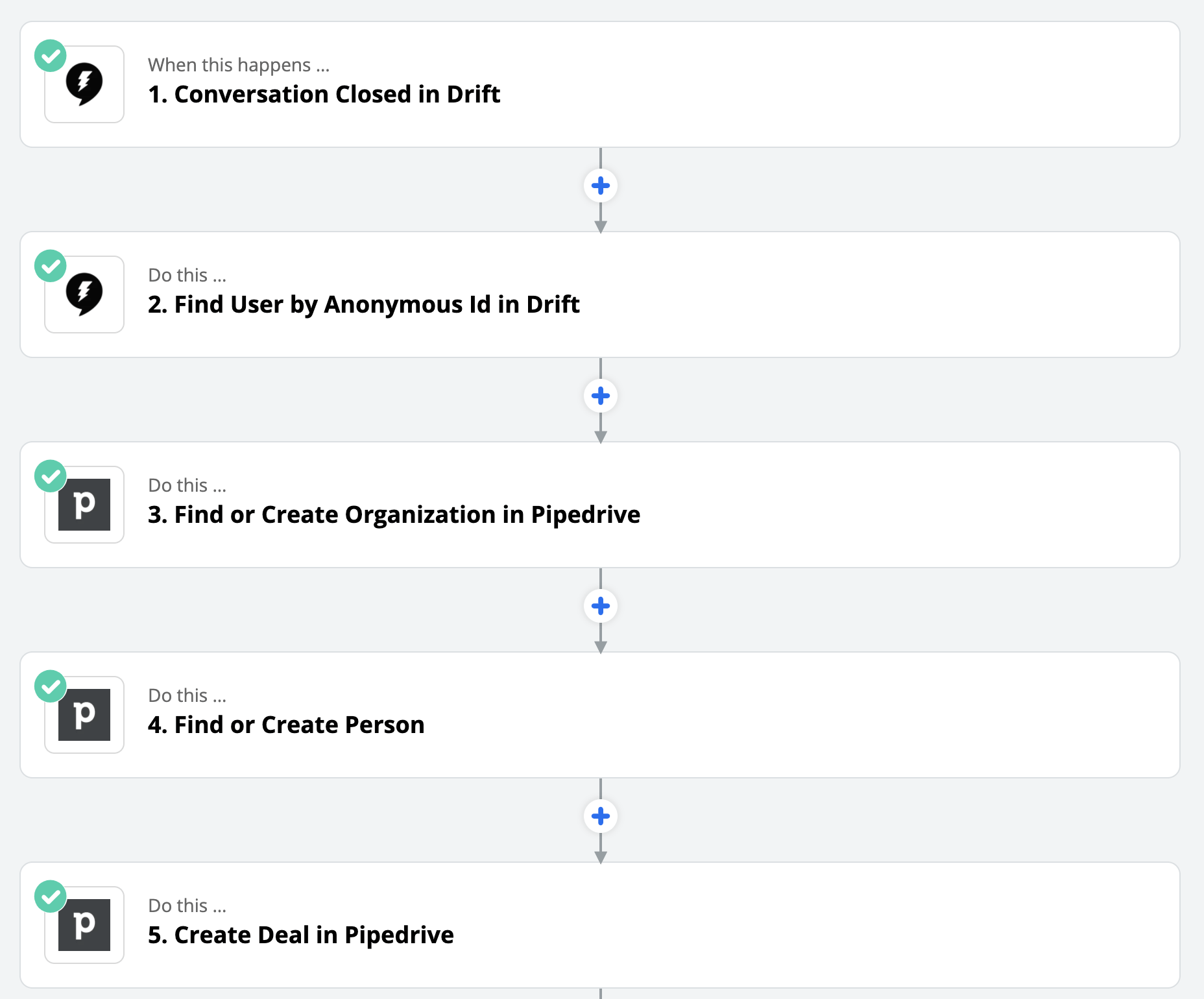The height and width of the screenshot is (999, 1204).
Task: Add a step after Conversation Closed trigger
Action: pyautogui.click(x=601, y=186)
